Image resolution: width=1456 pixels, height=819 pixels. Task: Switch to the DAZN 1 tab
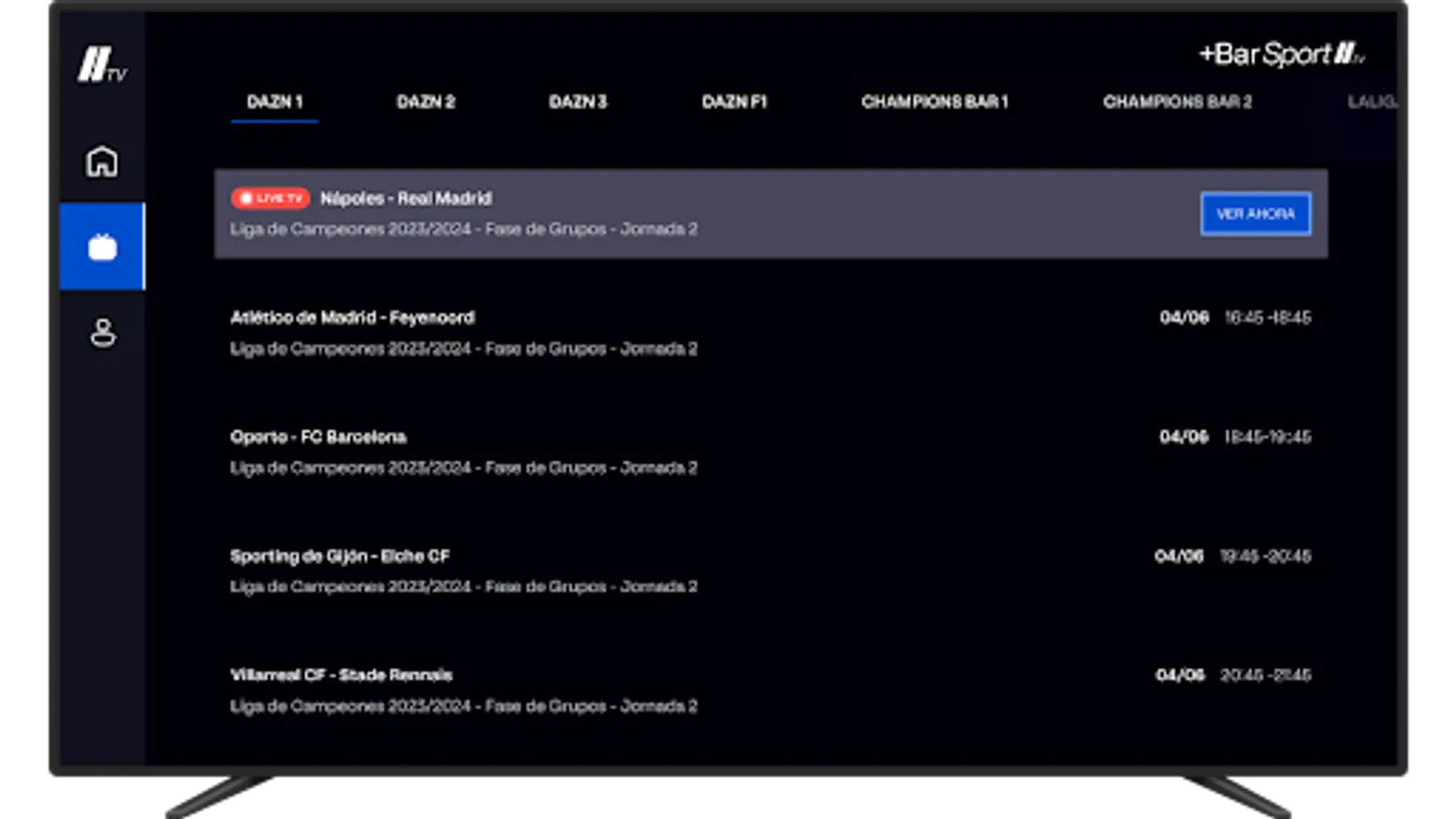pos(275,102)
